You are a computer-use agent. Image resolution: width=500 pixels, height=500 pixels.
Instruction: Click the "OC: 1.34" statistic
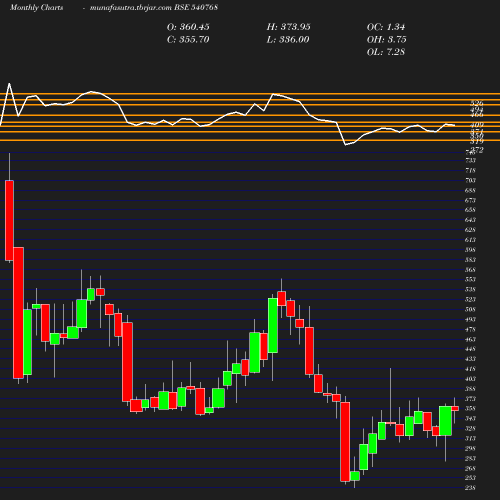point(386,27)
